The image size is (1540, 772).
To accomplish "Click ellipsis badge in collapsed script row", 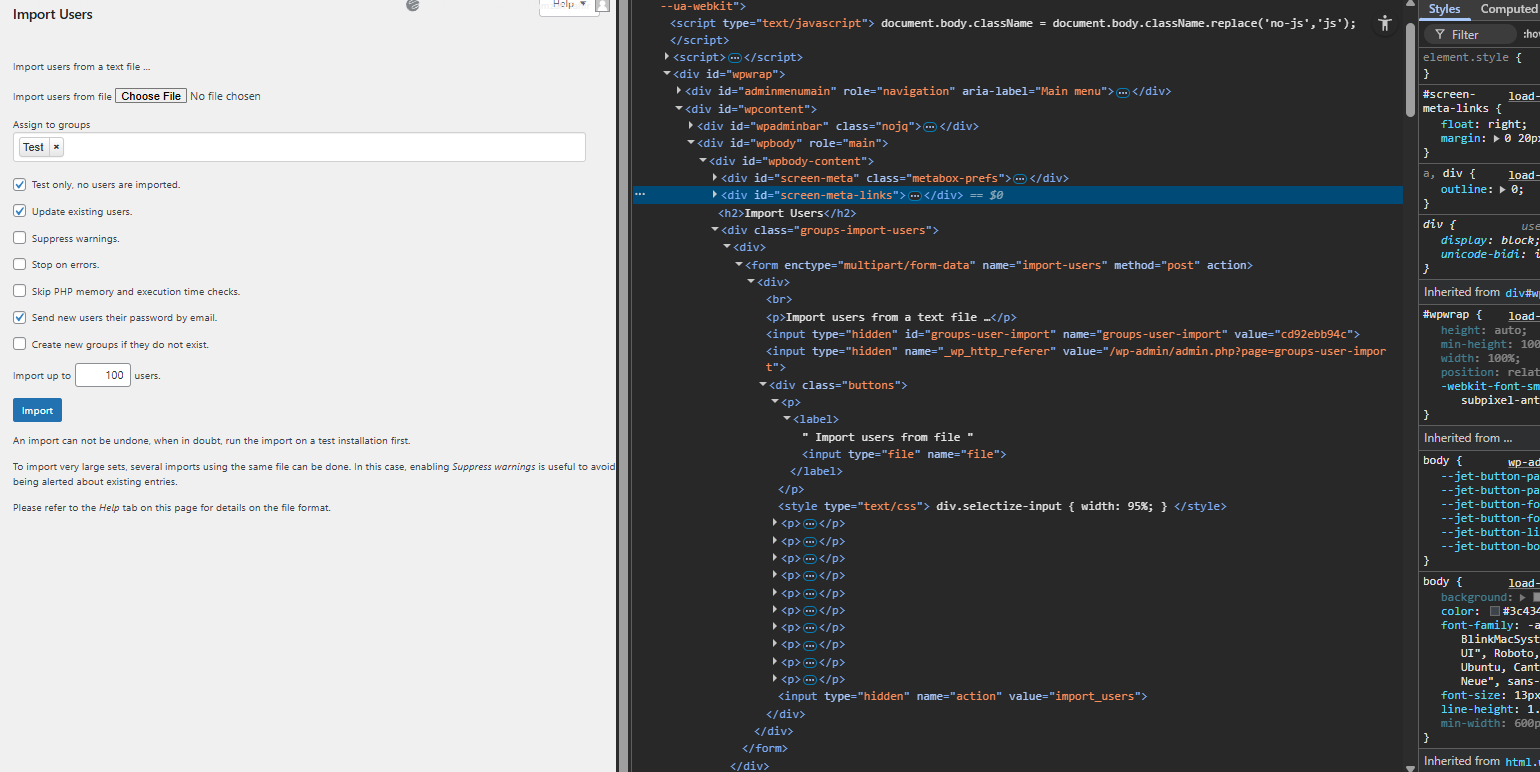I will (x=735, y=58).
